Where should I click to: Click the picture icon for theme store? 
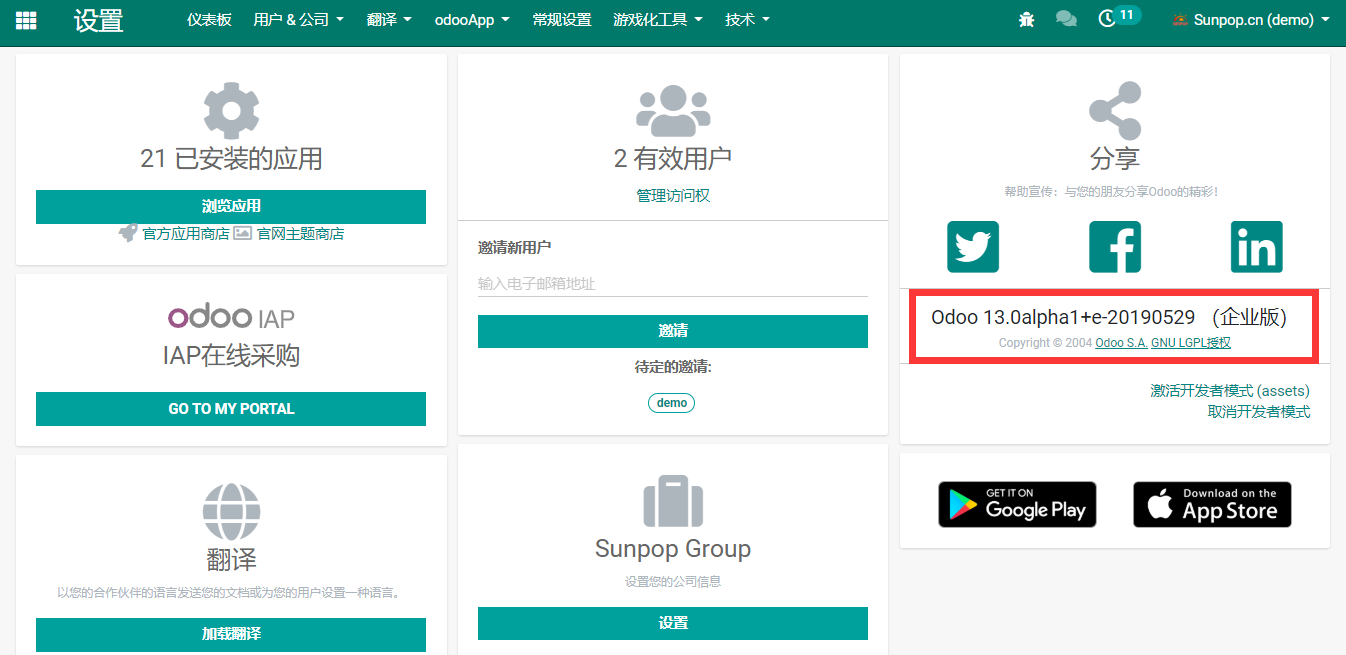pyautogui.click(x=243, y=233)
